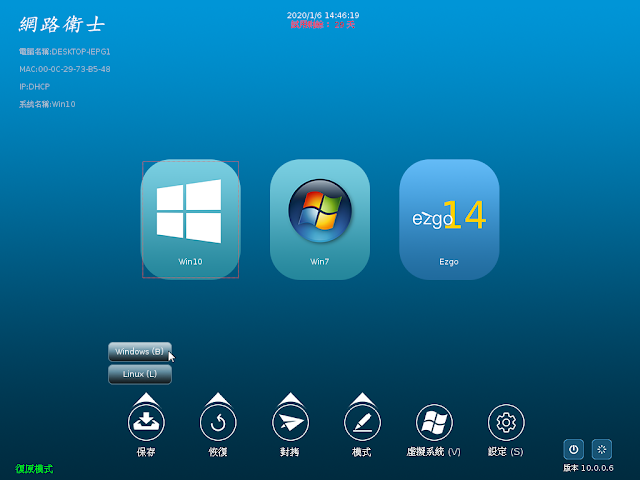The width and height of the screenshot is (640, 480).
Task: Click the 設定 (S) label
Action: tap(505, 452)
